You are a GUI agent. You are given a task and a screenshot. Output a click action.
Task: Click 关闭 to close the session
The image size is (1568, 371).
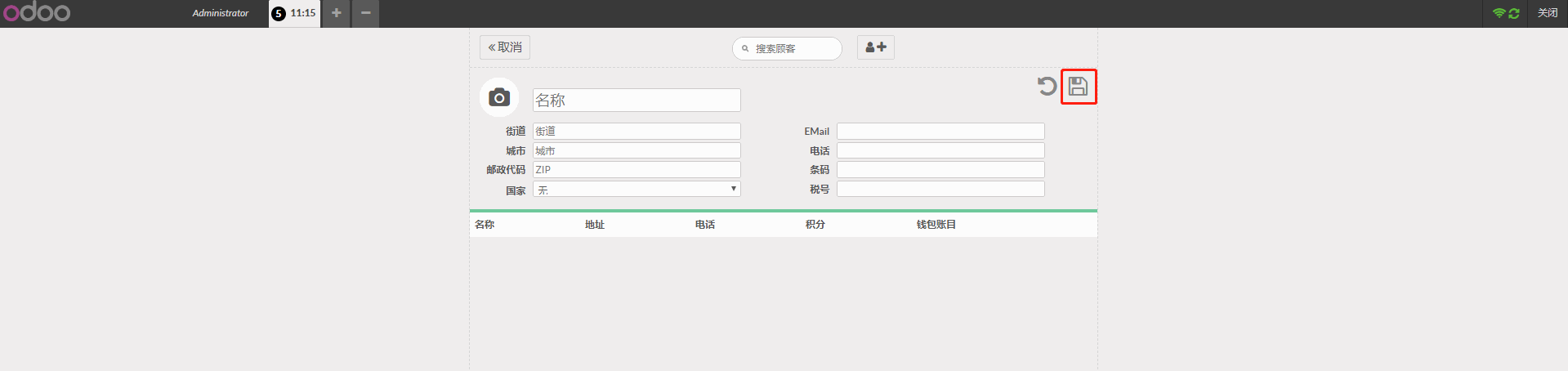point(1548,13)
